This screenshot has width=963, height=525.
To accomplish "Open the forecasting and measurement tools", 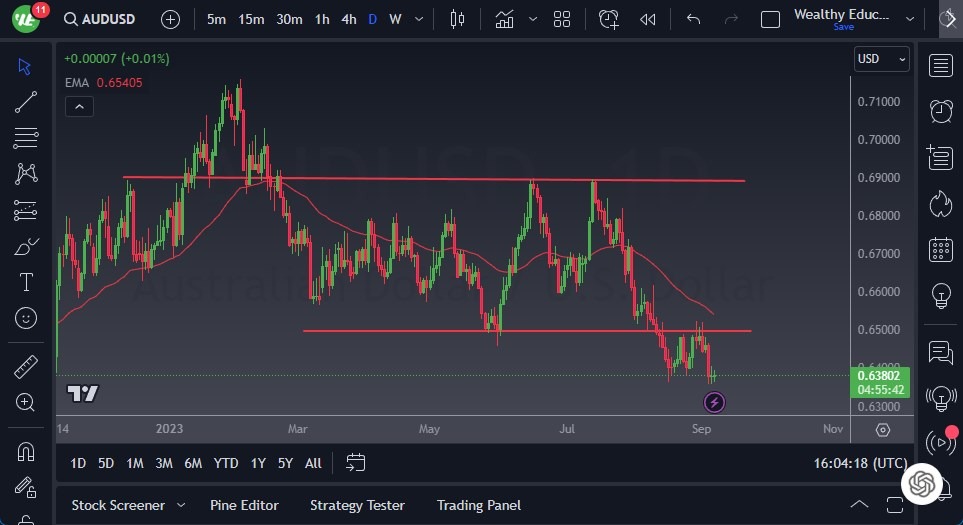I will [x=25, y=210].
